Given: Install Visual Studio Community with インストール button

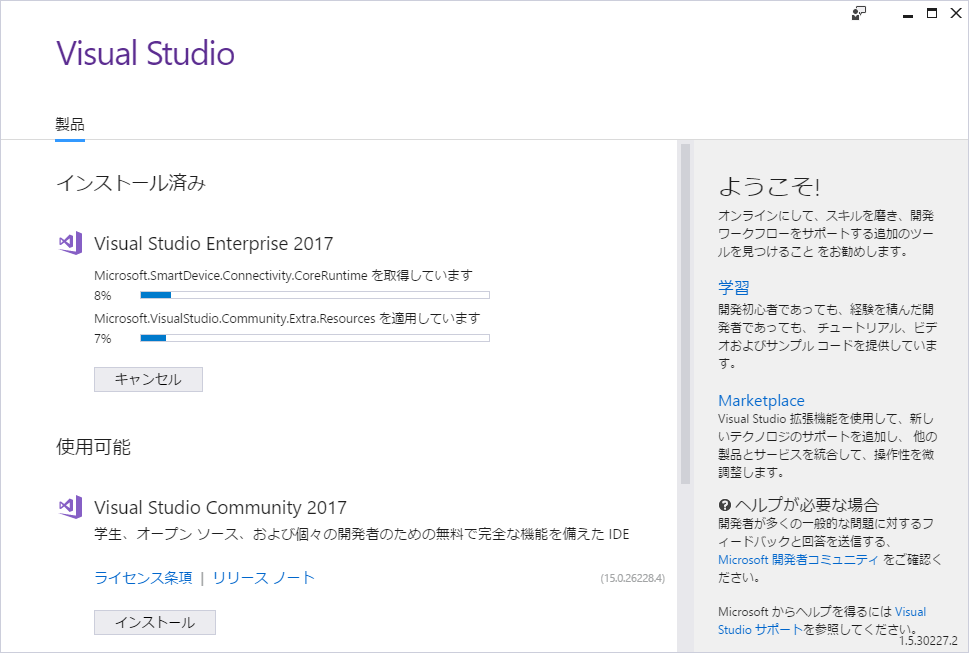Looking at the screenshot, I should pos(155,622).
